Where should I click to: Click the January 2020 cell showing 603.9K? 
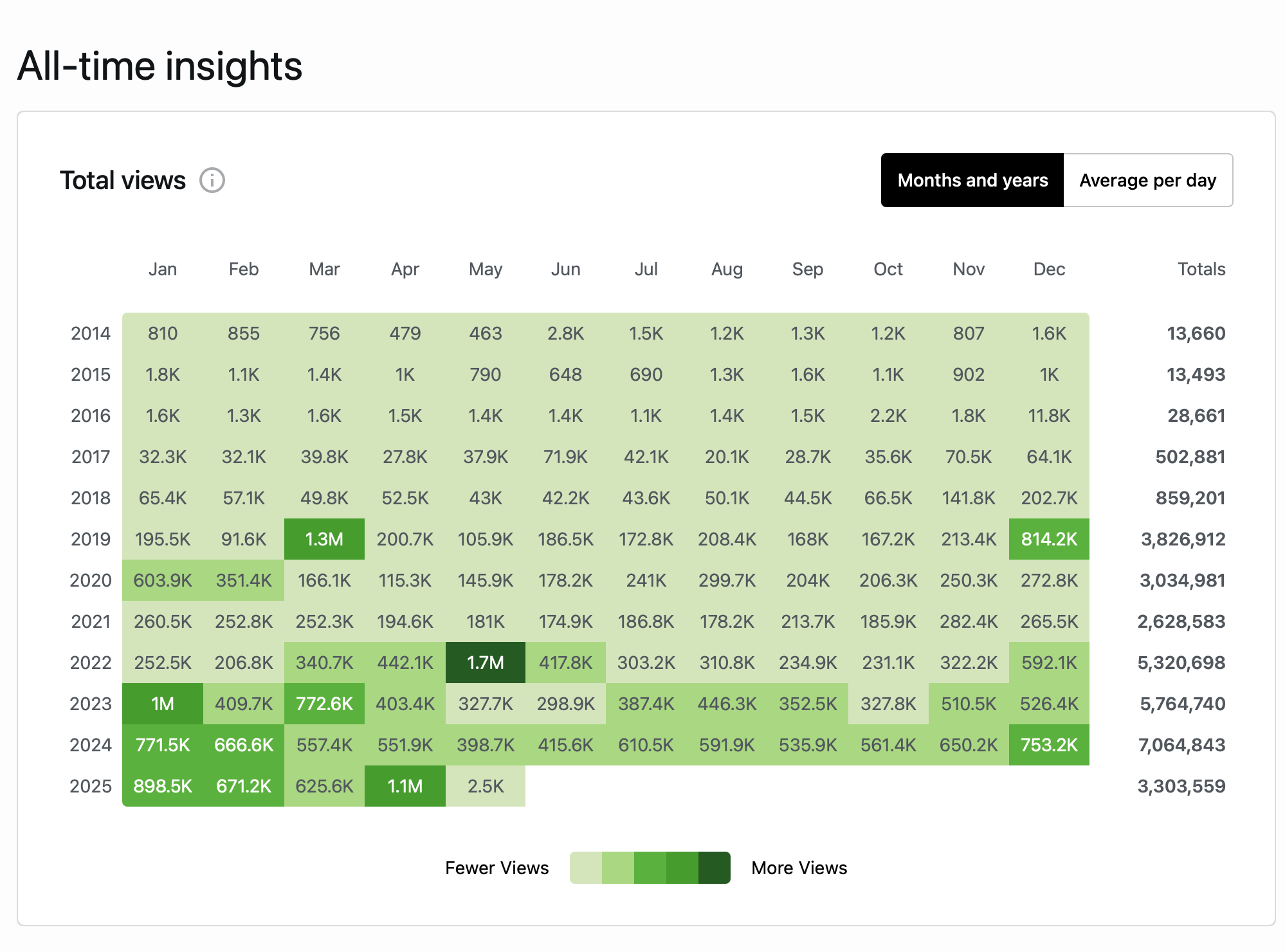[x=163, y=580]
